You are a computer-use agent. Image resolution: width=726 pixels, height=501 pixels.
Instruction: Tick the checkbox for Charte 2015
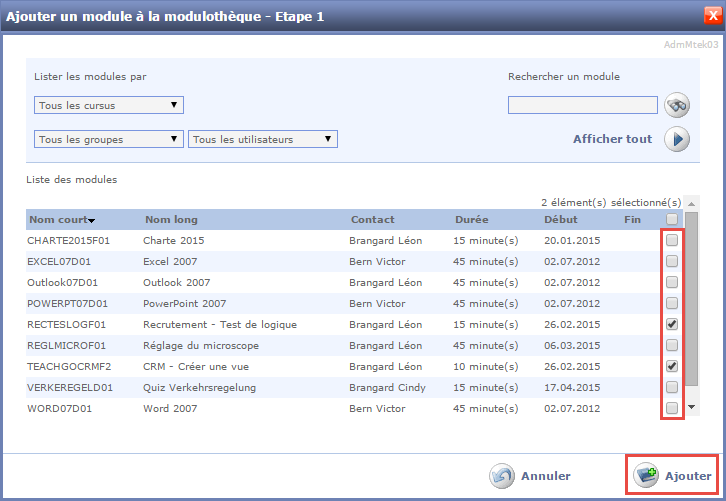coord(672,240)
